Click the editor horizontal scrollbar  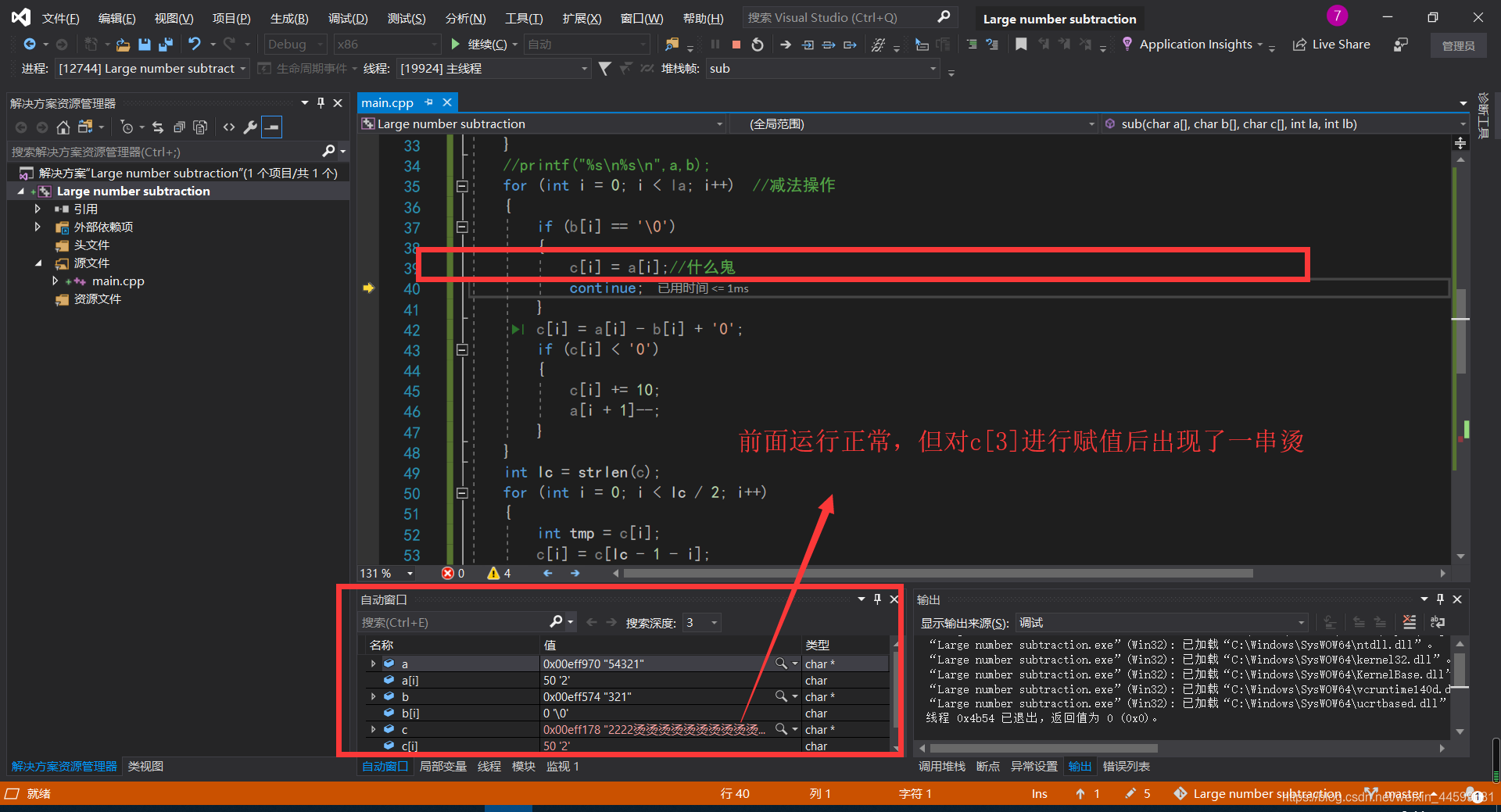pyautogui.click(x=938, y=574)
